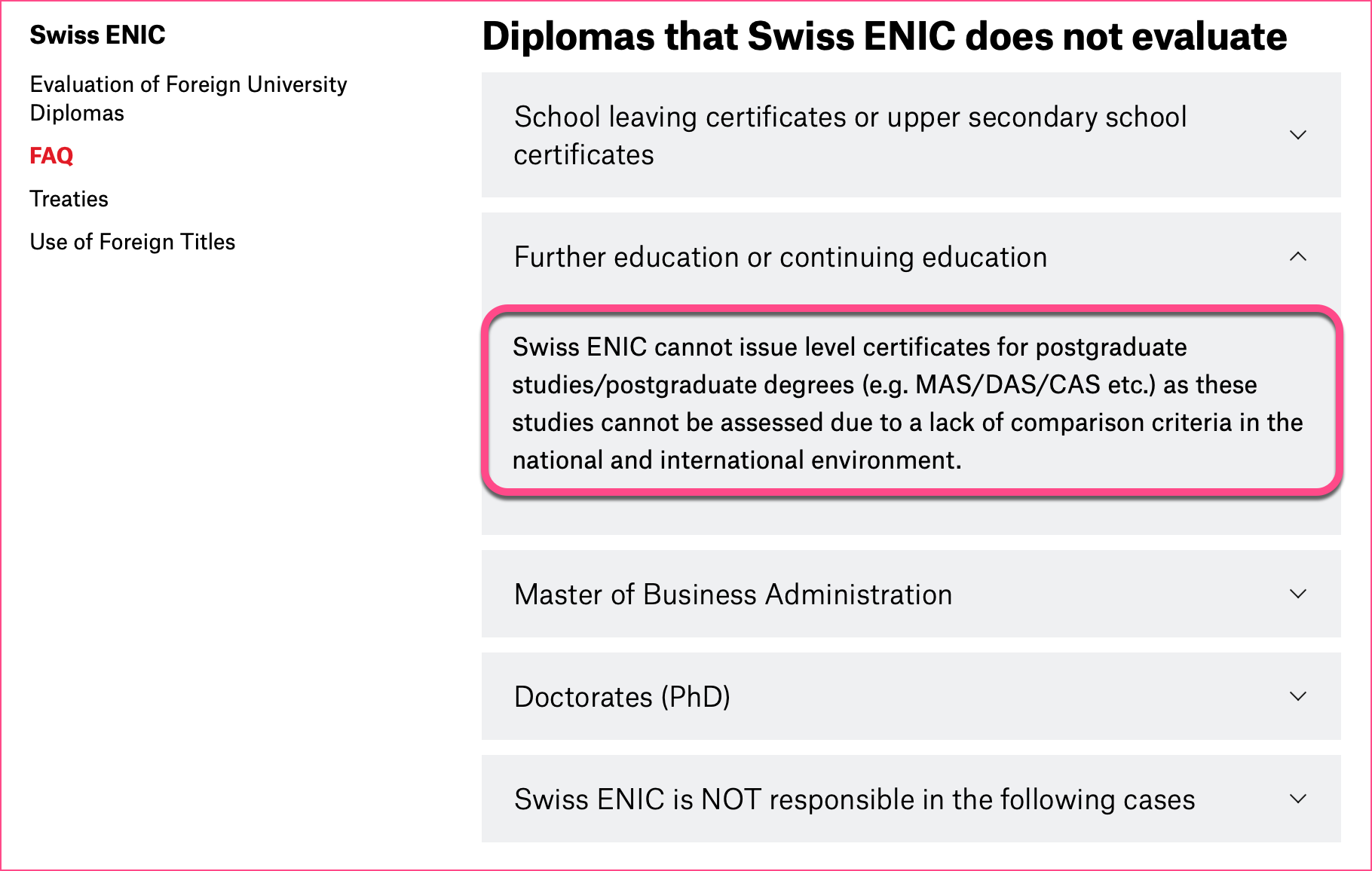The image size is (1372, 871).
Task: Click the 'MAS/DAS/CAS' text in the answer
Action: click(1007, 385)
